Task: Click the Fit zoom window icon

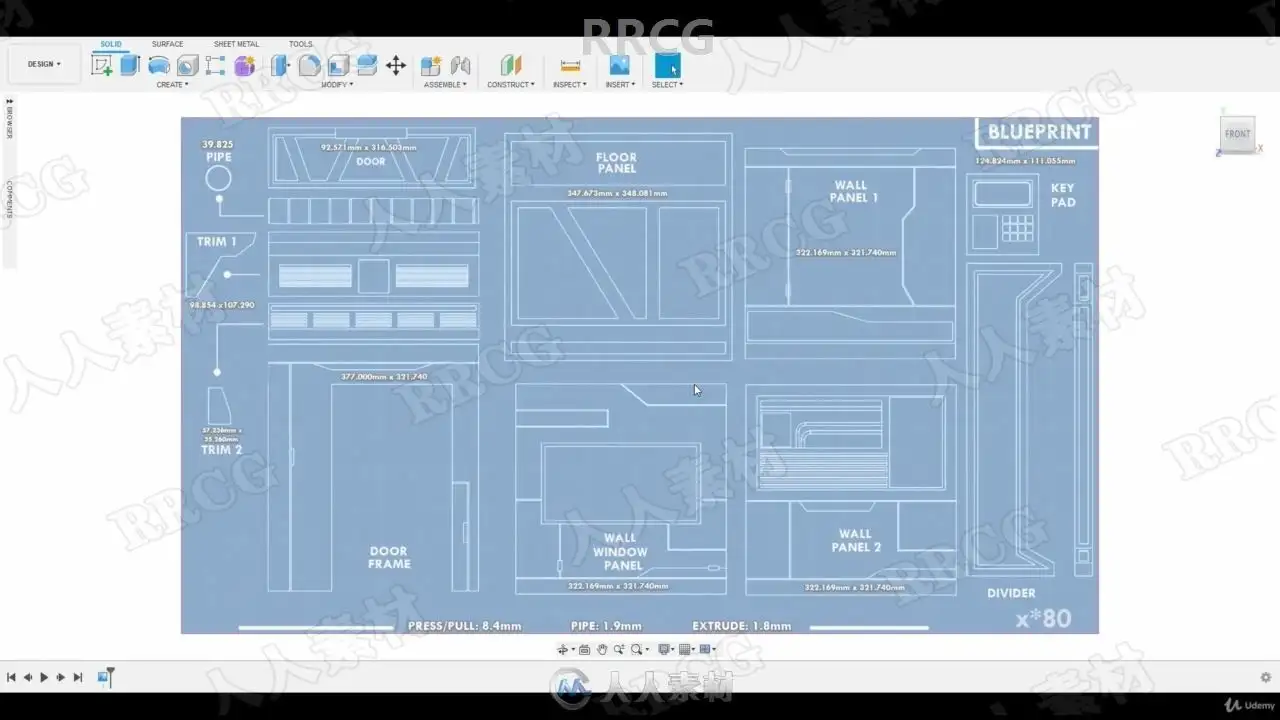Action: (636, 650)
